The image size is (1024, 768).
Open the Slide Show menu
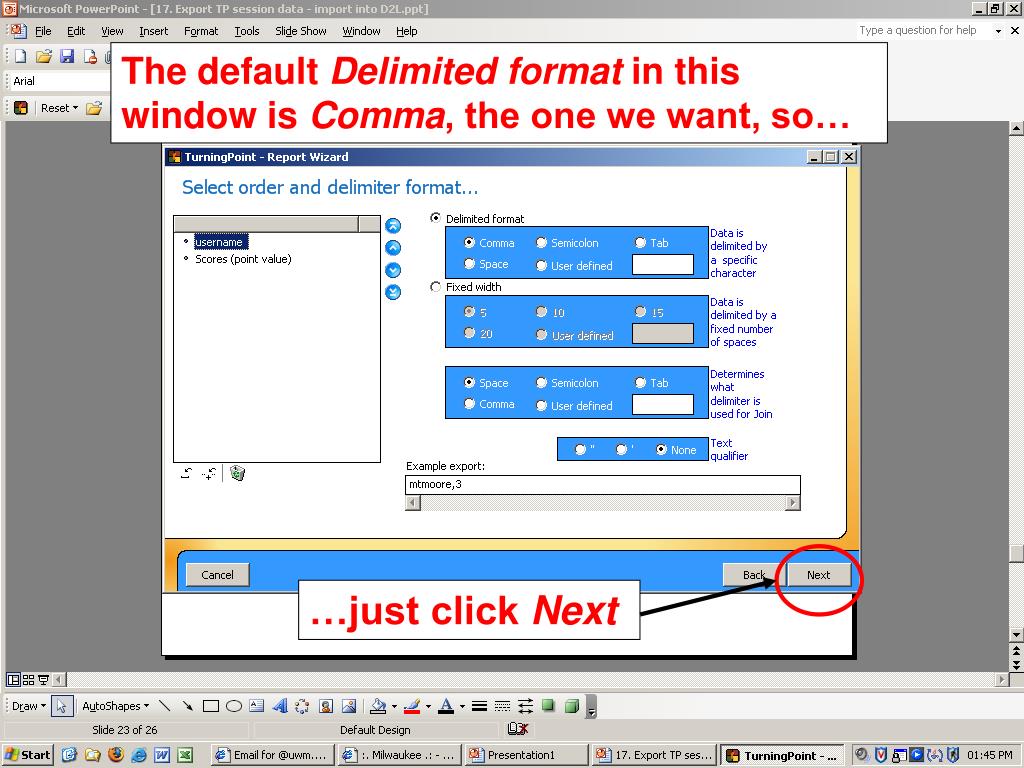[300, 31]
